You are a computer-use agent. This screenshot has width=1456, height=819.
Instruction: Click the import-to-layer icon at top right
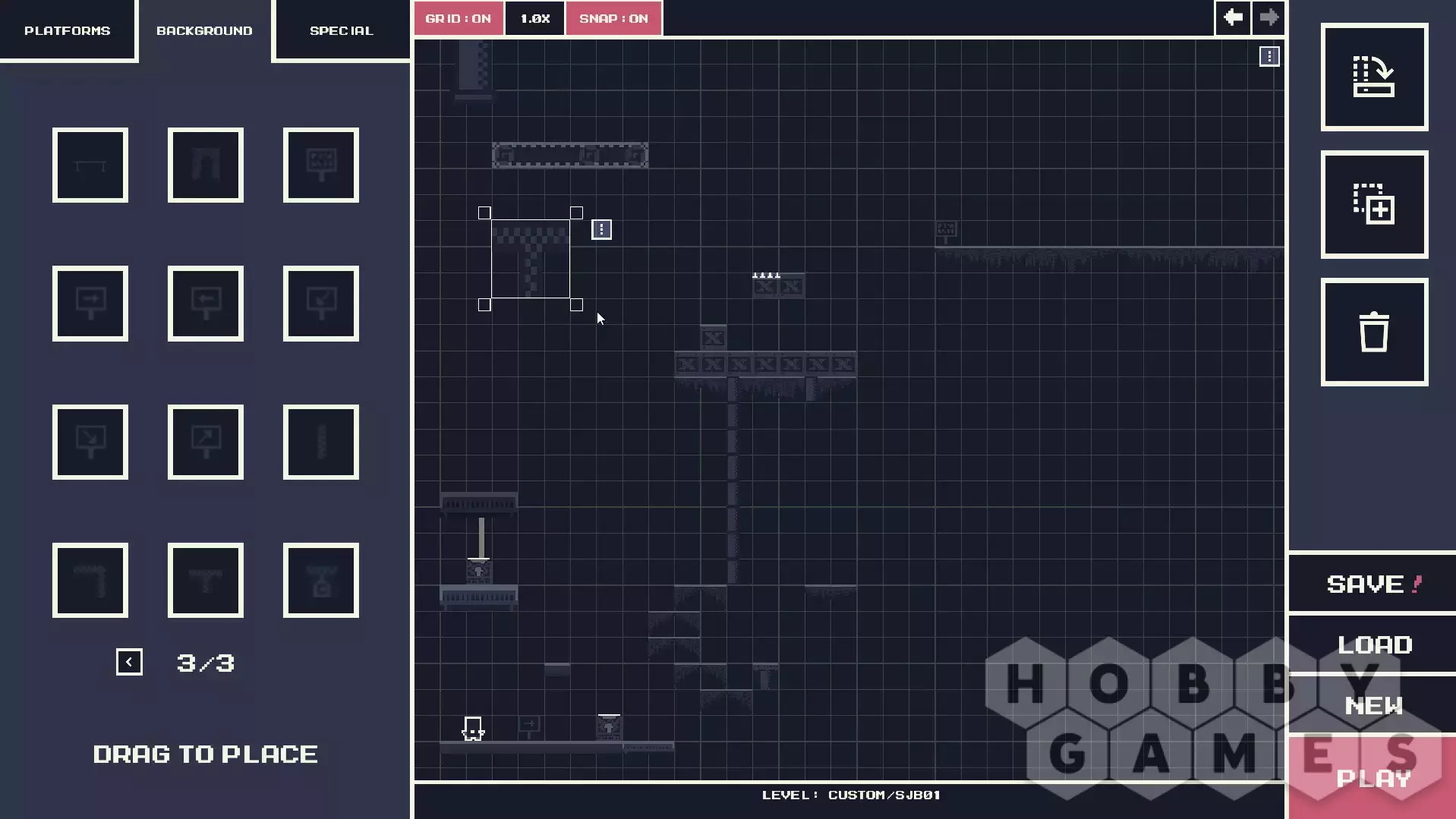click(x=1374, y=77)
